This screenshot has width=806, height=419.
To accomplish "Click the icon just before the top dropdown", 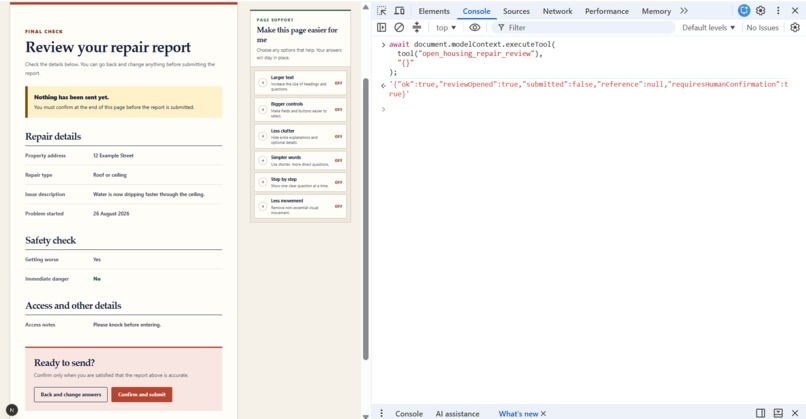I will tap(417, 27).
